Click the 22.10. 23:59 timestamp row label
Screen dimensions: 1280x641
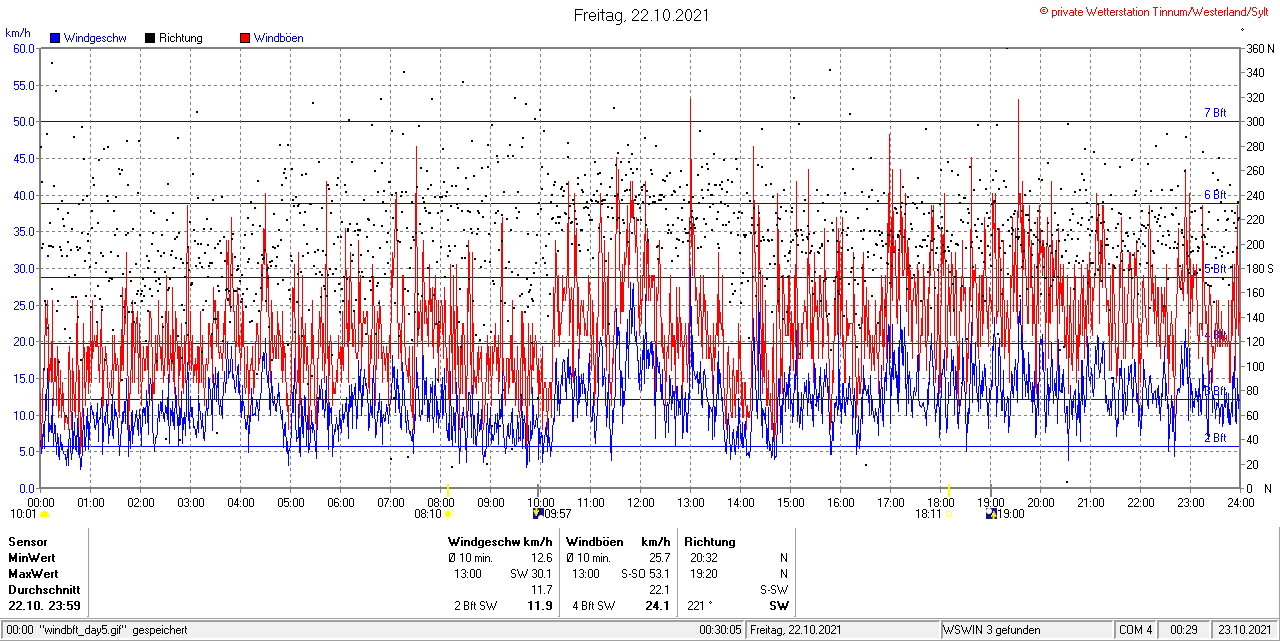tap(44, 606)
